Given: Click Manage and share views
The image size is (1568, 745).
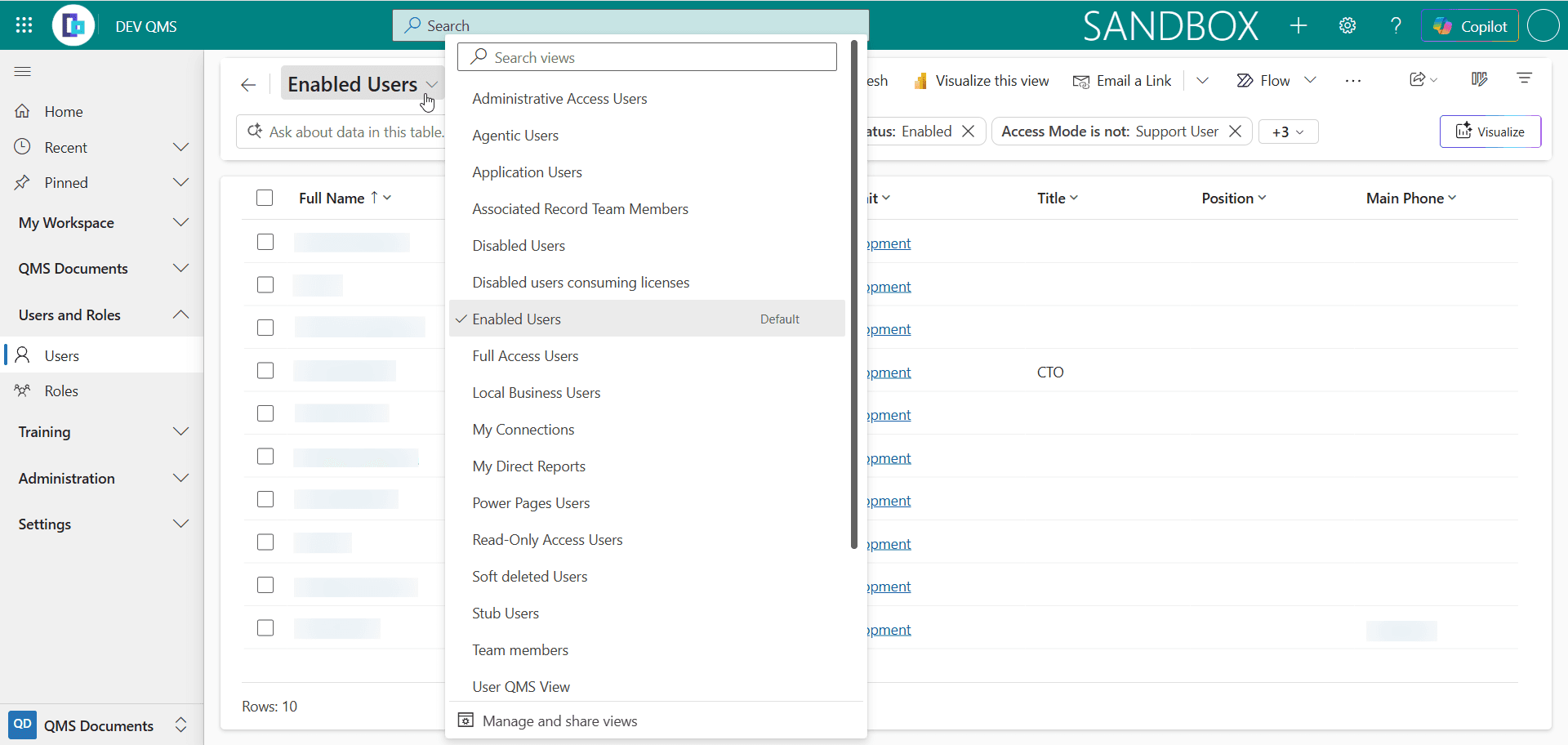Looking at the screenshot, I should [x=559, y=721].
